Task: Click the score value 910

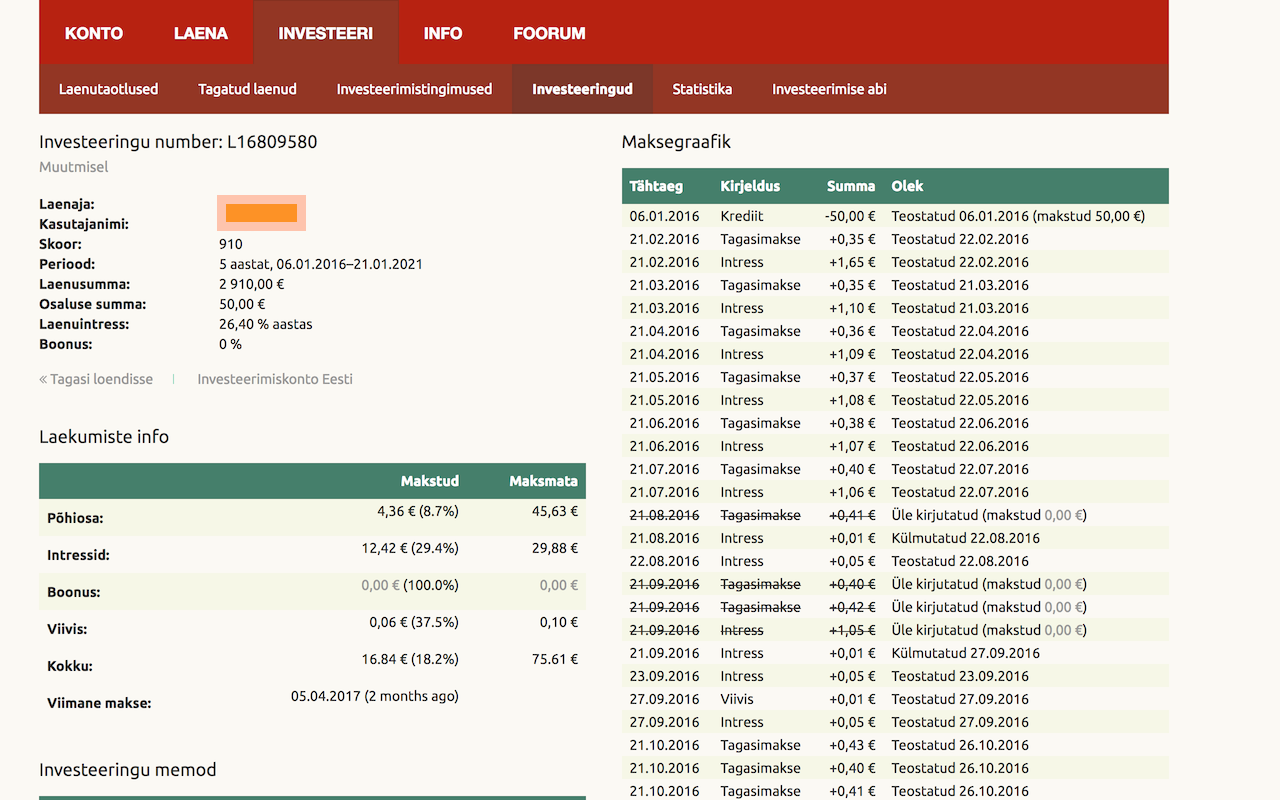Action: coord(231,244)
